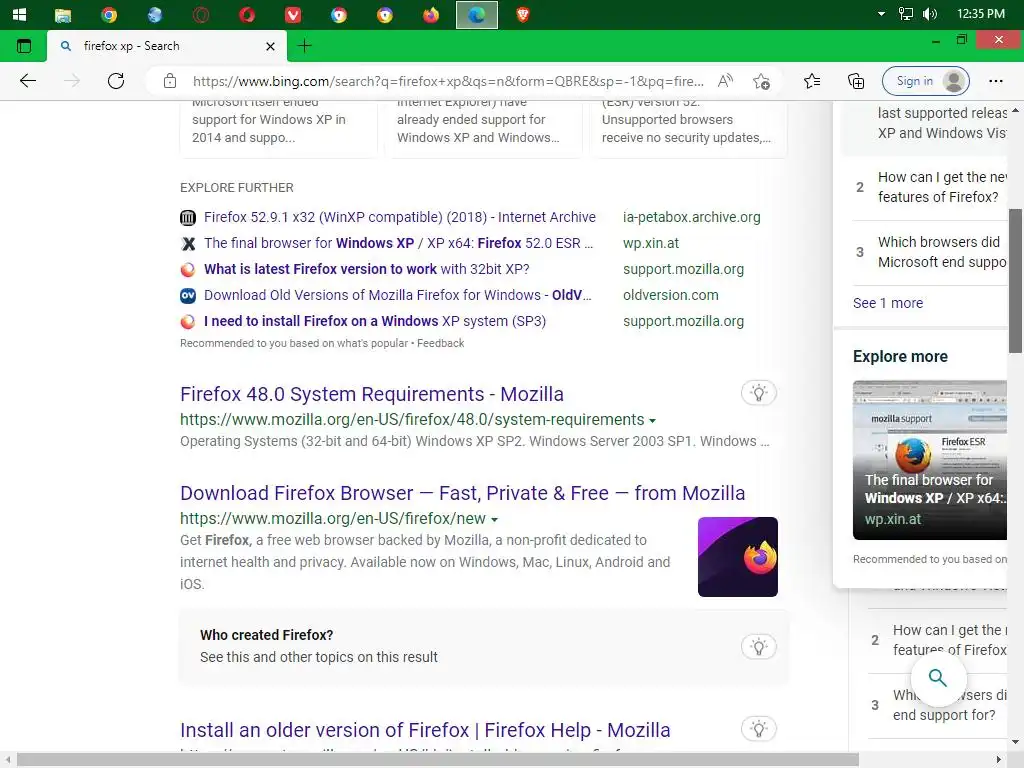Open the volume tray icon
This screenshot has height=768, width=1024.
click(x=930, y=14)
